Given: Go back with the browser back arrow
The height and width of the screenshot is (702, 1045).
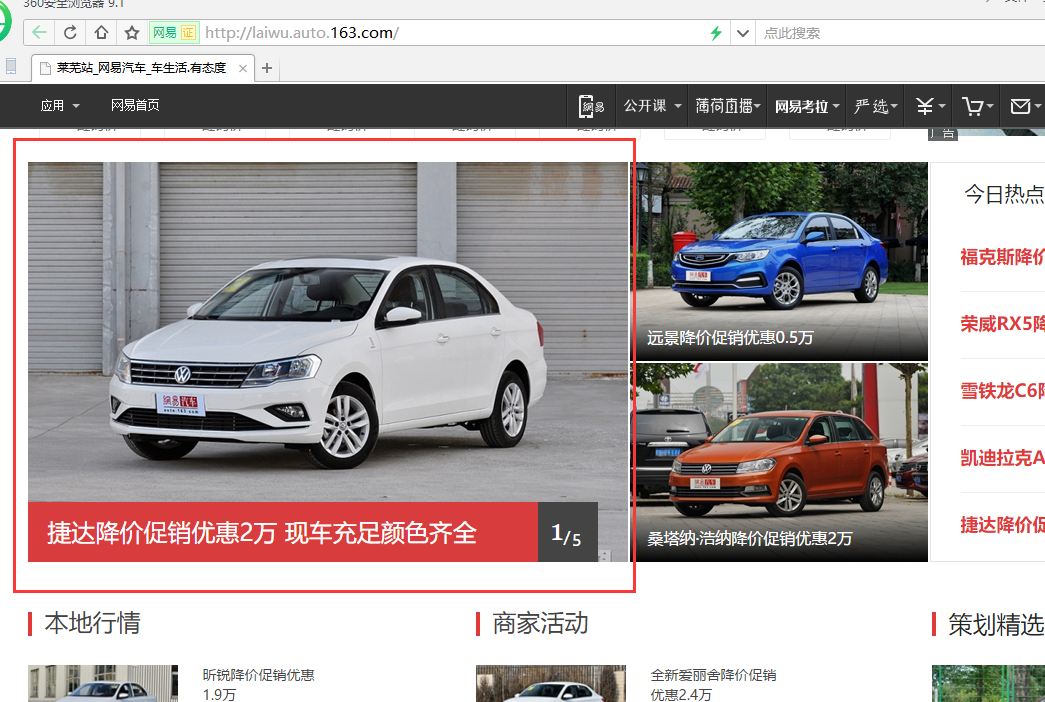Looking at the screenshot, I should tap(39, 33).
